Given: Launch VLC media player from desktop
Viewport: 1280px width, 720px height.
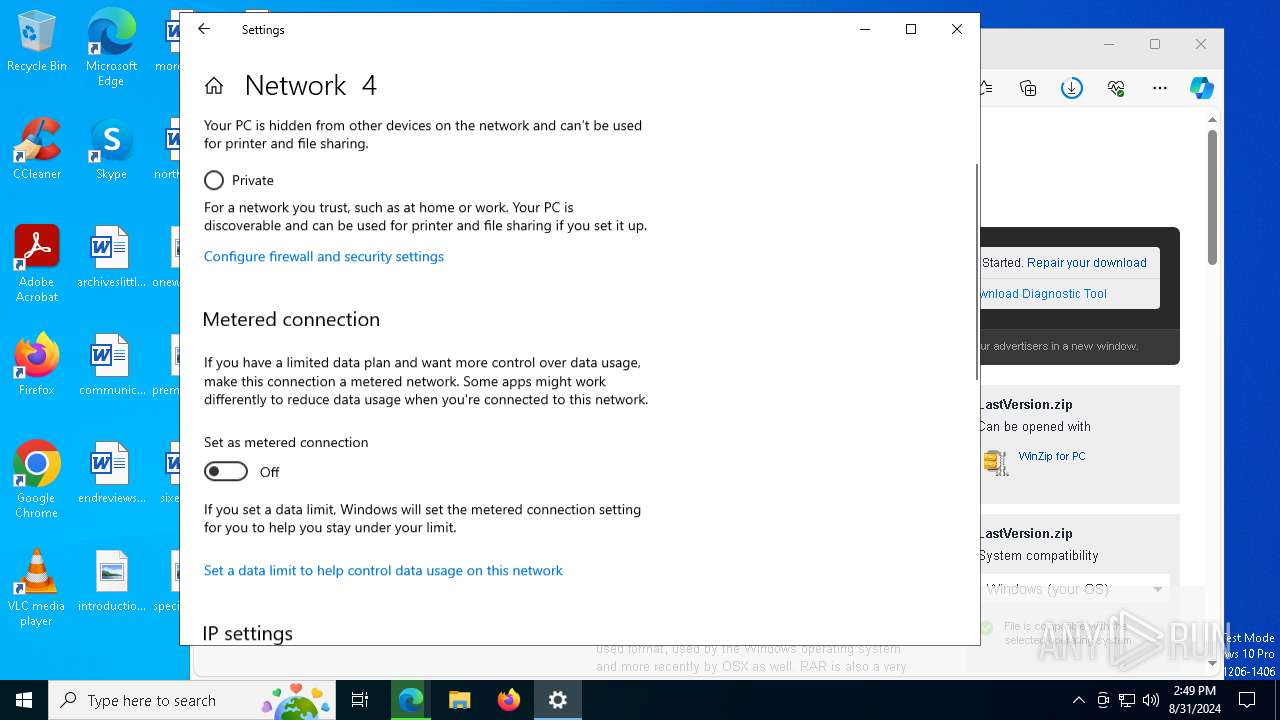Looking at the screenshot, I should tap(37, 588).
